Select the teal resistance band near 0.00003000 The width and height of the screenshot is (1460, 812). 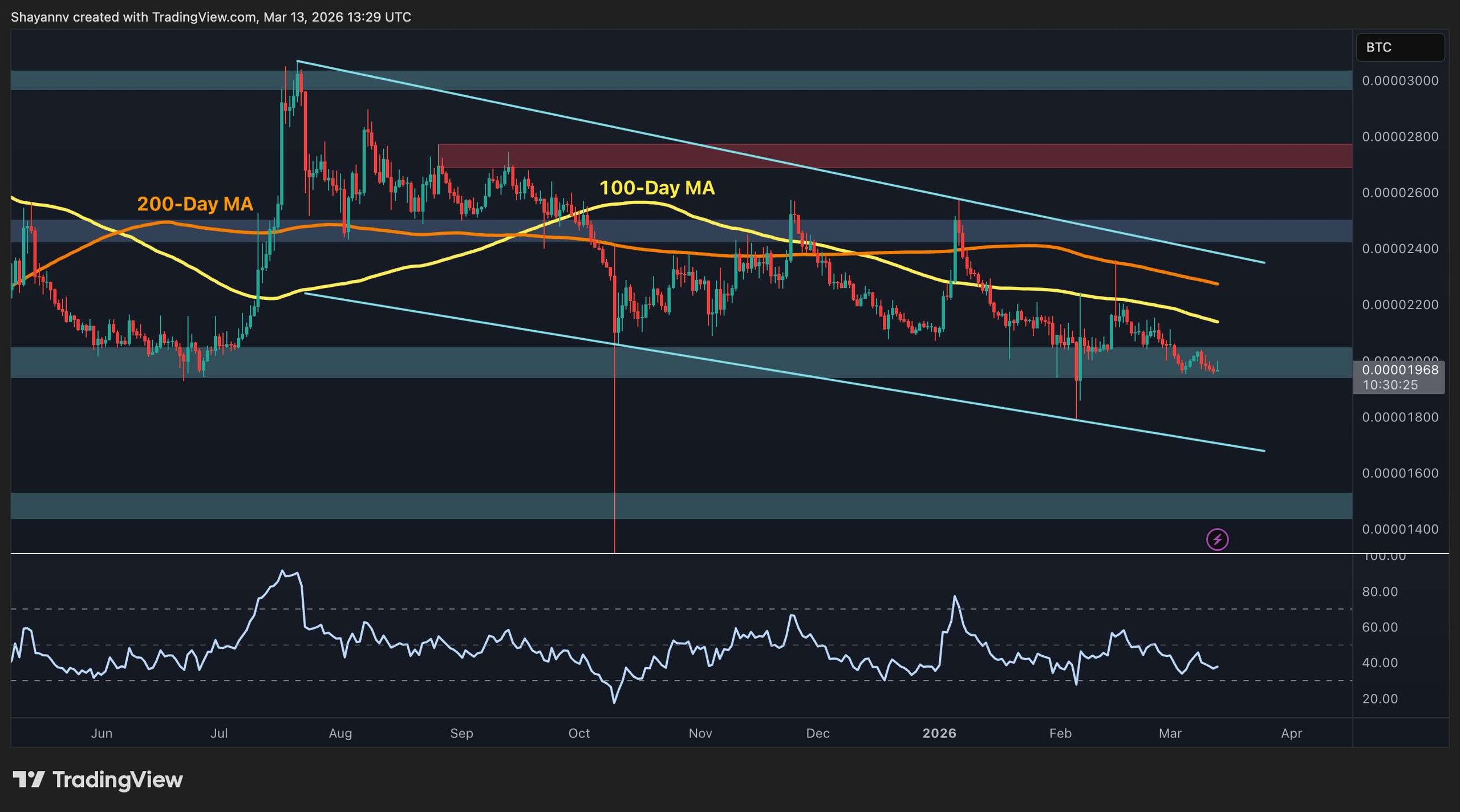[x=681, y=80]
